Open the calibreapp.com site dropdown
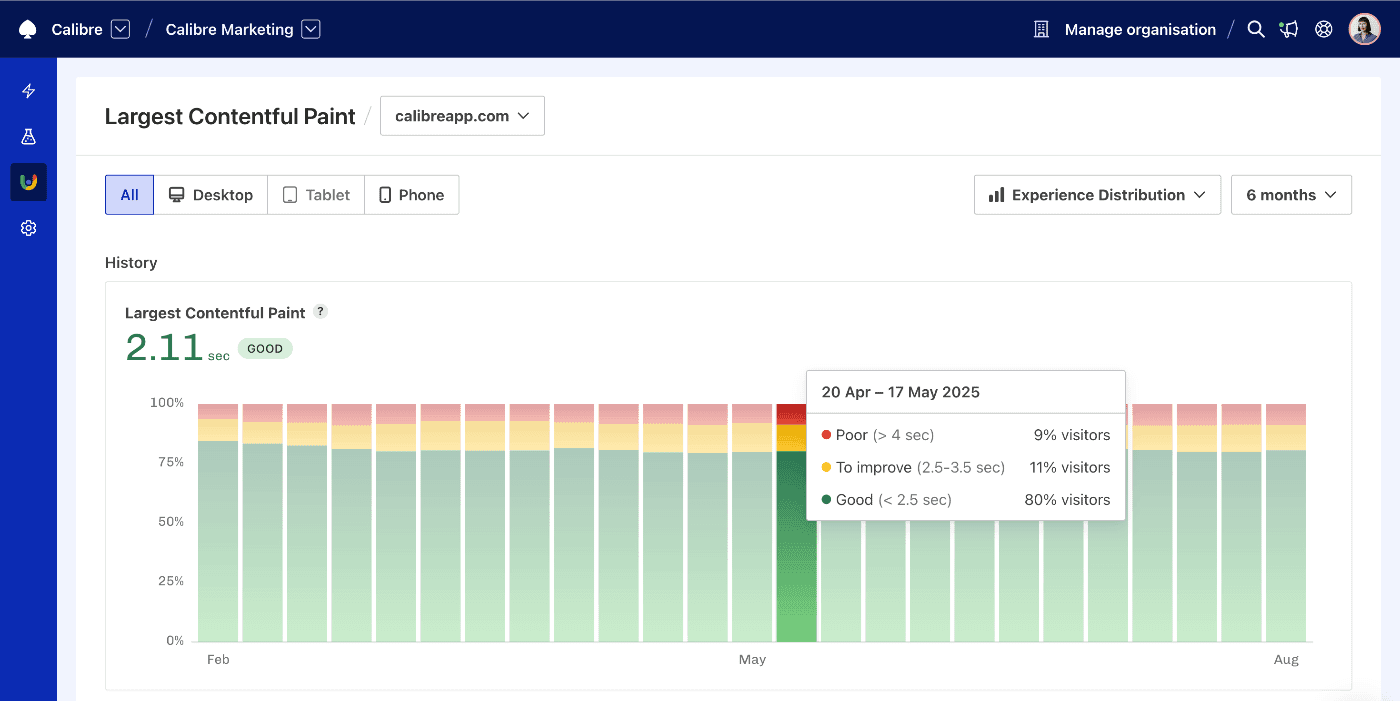 (x=462, y=116)
